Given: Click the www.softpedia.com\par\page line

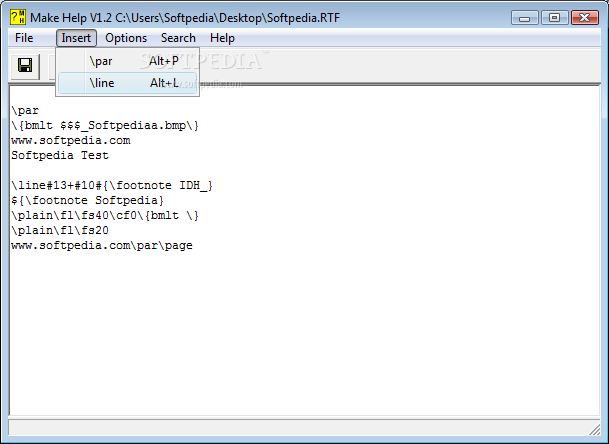Looking at the screenshot, I should [x=102, y=246].
